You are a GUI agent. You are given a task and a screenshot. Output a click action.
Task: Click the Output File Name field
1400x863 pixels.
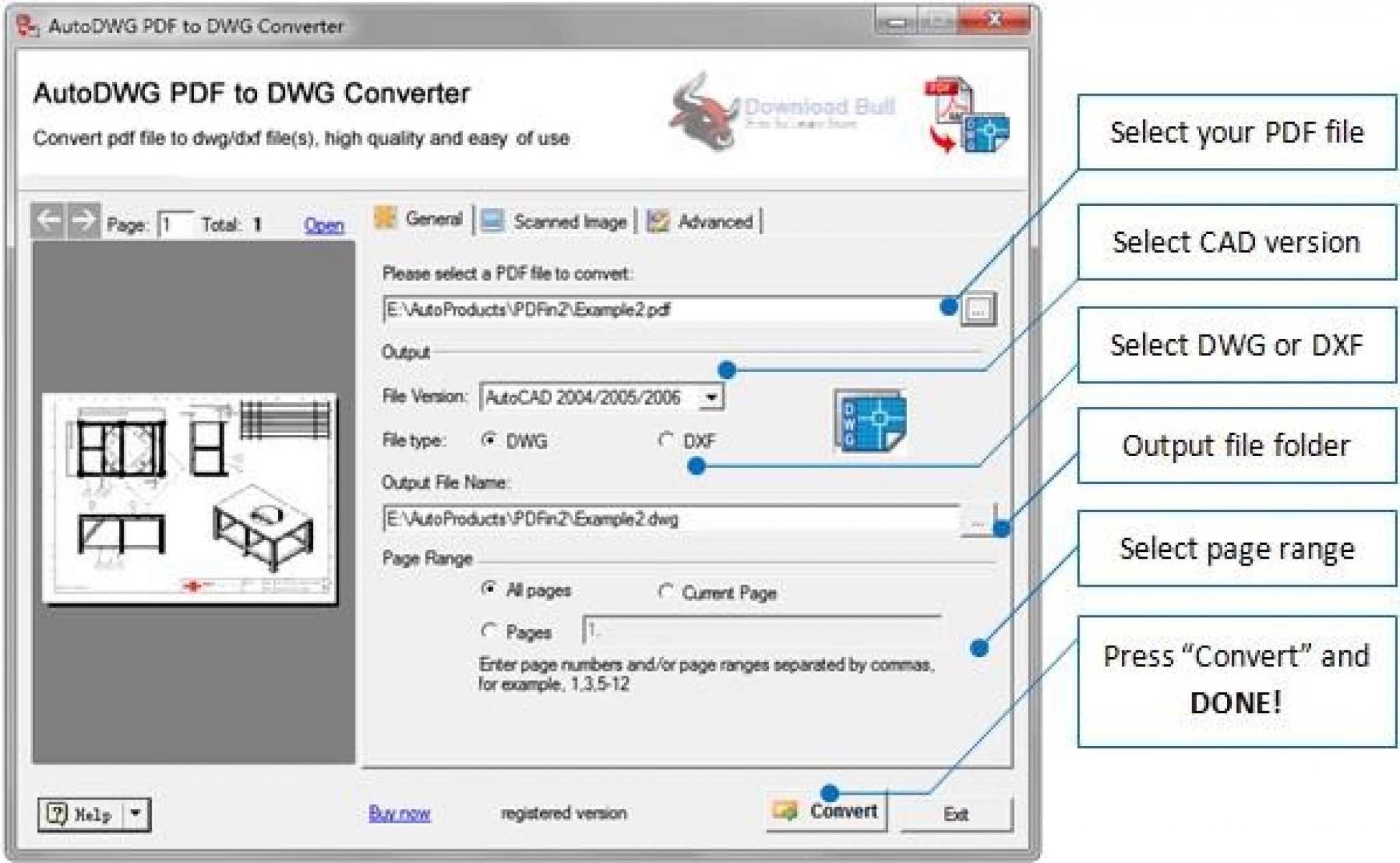click(671, 519)
